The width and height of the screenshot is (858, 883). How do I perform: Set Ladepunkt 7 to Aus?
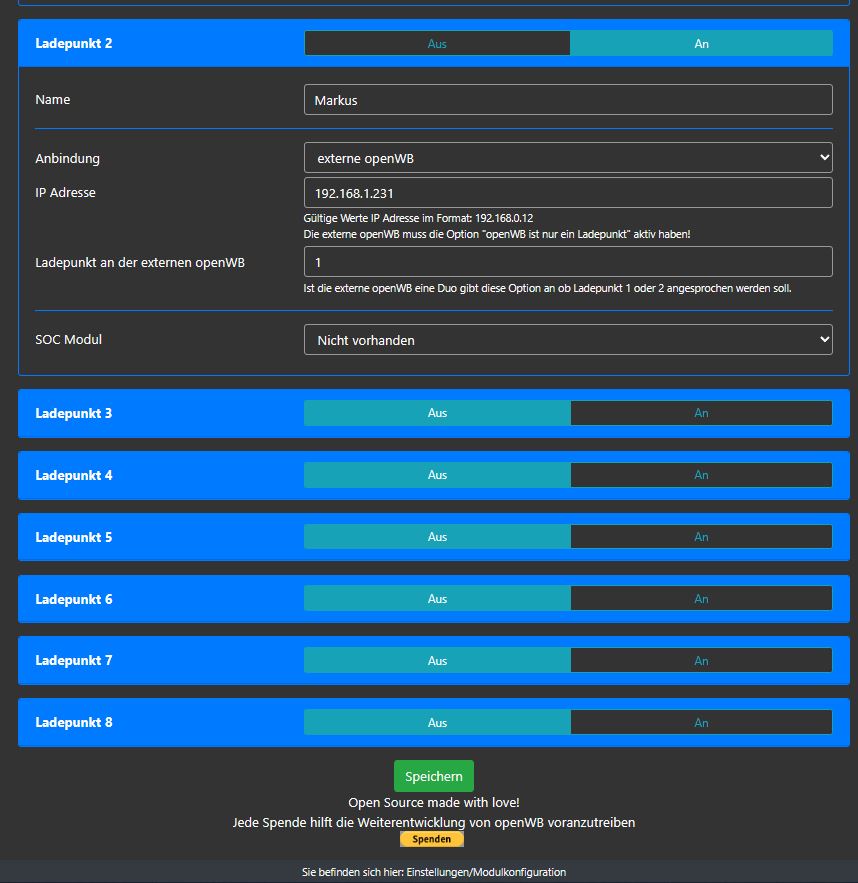coord(437,661)
